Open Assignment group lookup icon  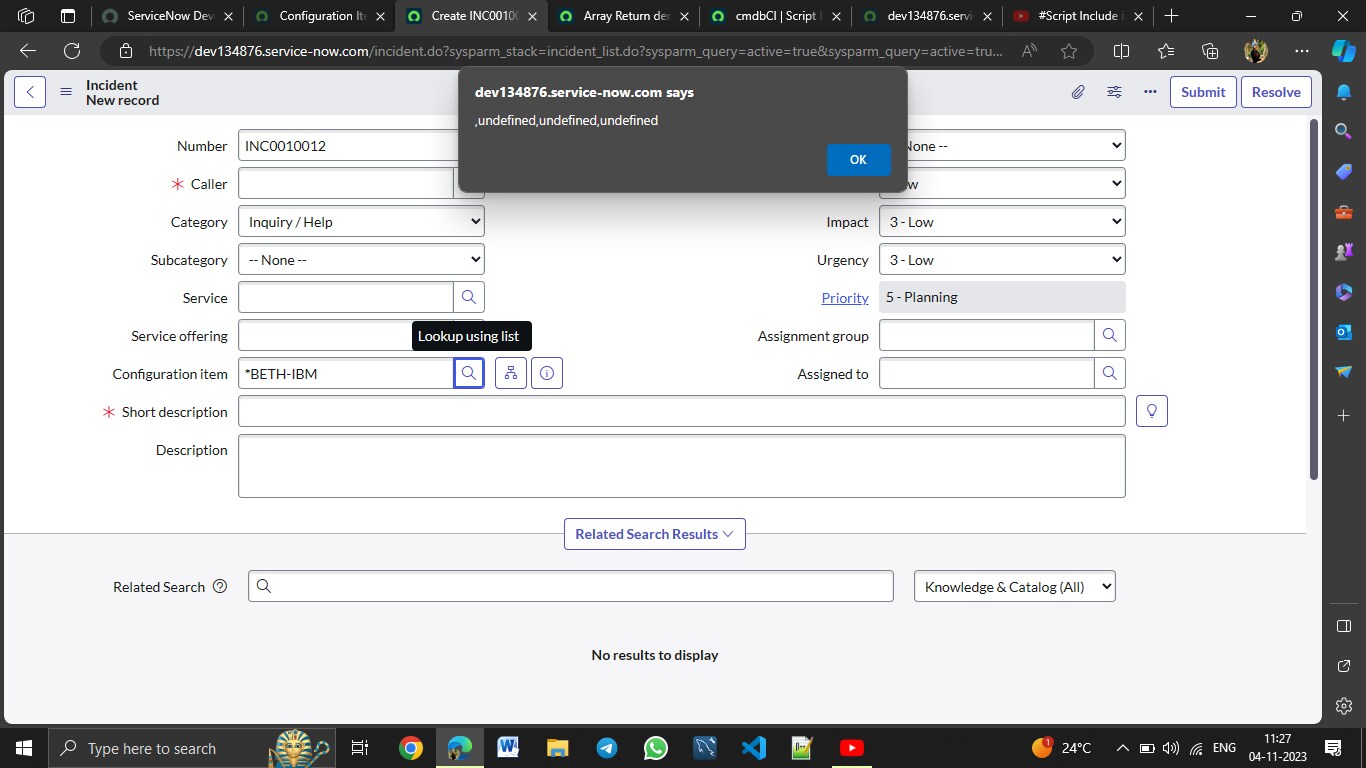(x=1110, y=336)
